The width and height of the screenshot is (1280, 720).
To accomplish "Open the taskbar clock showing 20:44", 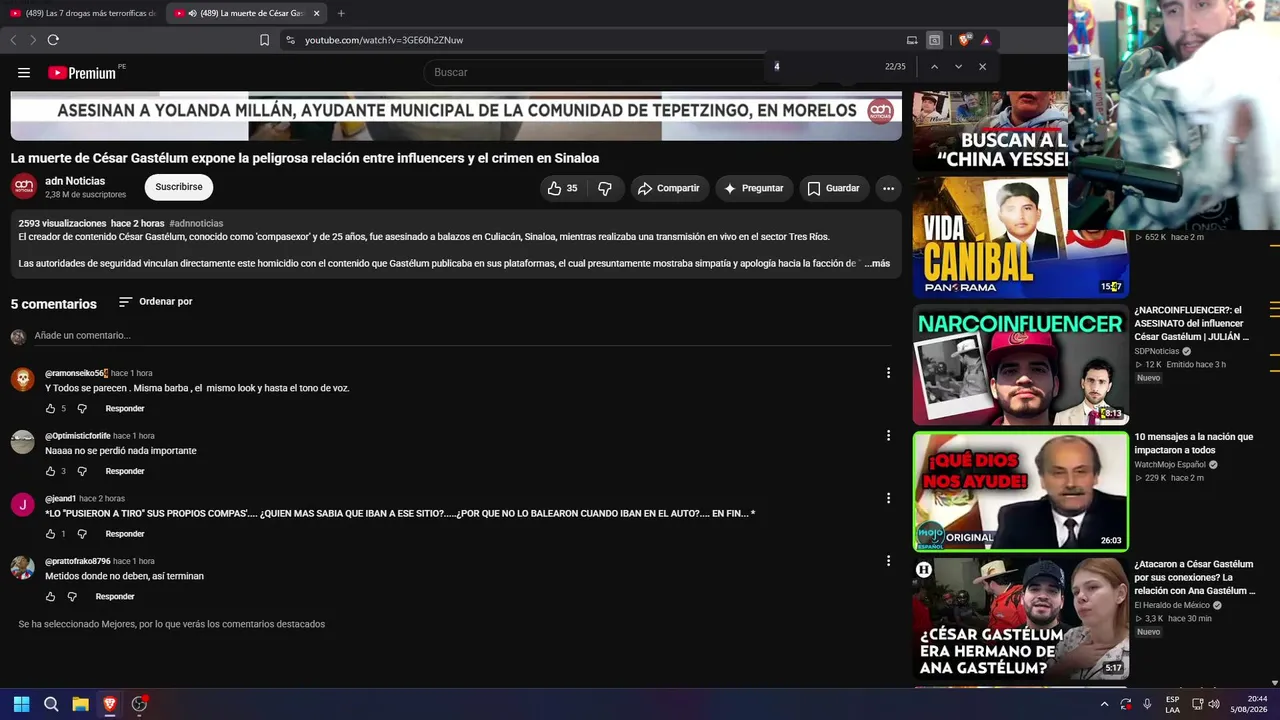I will pos(1249,704).
